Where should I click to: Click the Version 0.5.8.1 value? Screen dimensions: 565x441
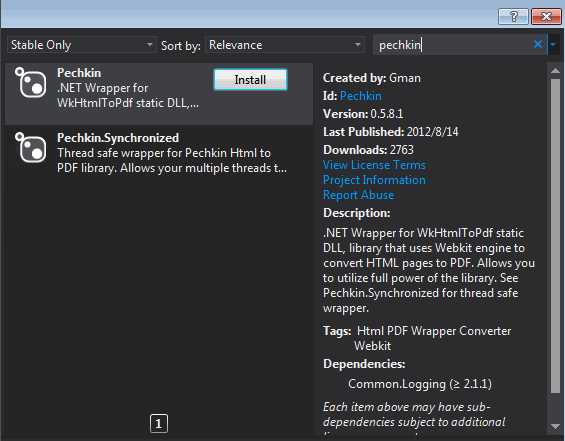(387, 114)
